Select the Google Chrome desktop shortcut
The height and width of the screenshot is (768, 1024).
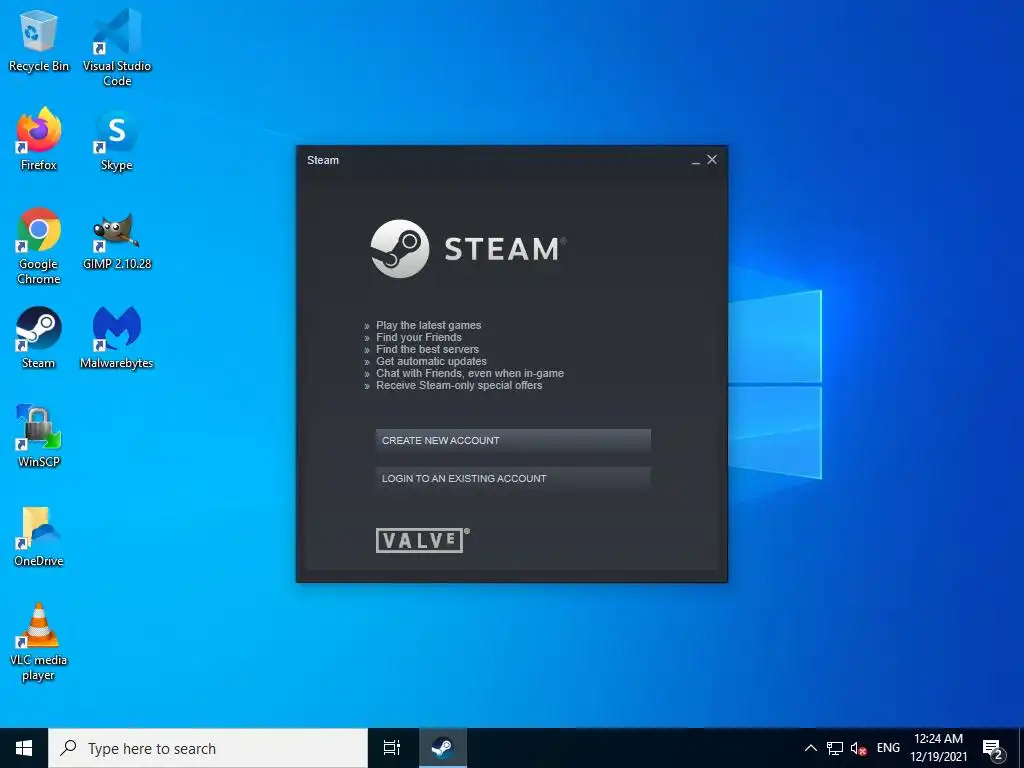39,246
